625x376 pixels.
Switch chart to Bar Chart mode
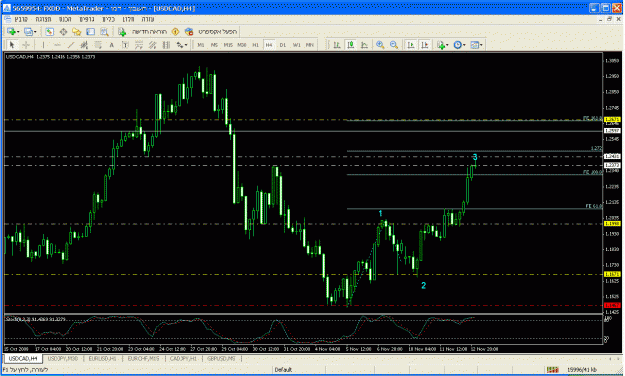pos(337,45)
